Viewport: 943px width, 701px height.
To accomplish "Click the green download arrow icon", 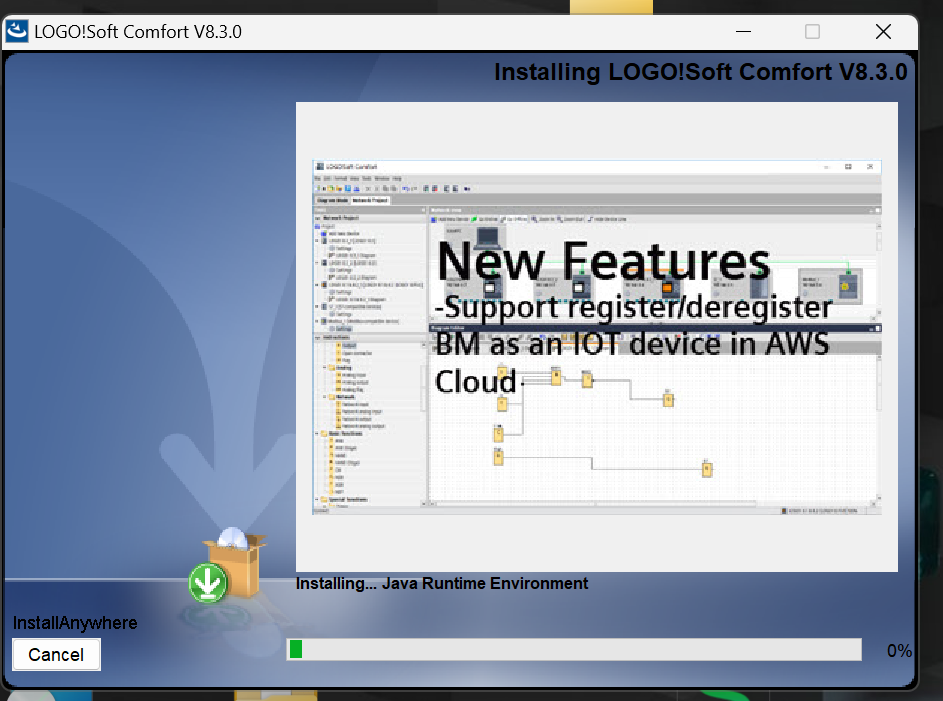I will tap(208, 583).
